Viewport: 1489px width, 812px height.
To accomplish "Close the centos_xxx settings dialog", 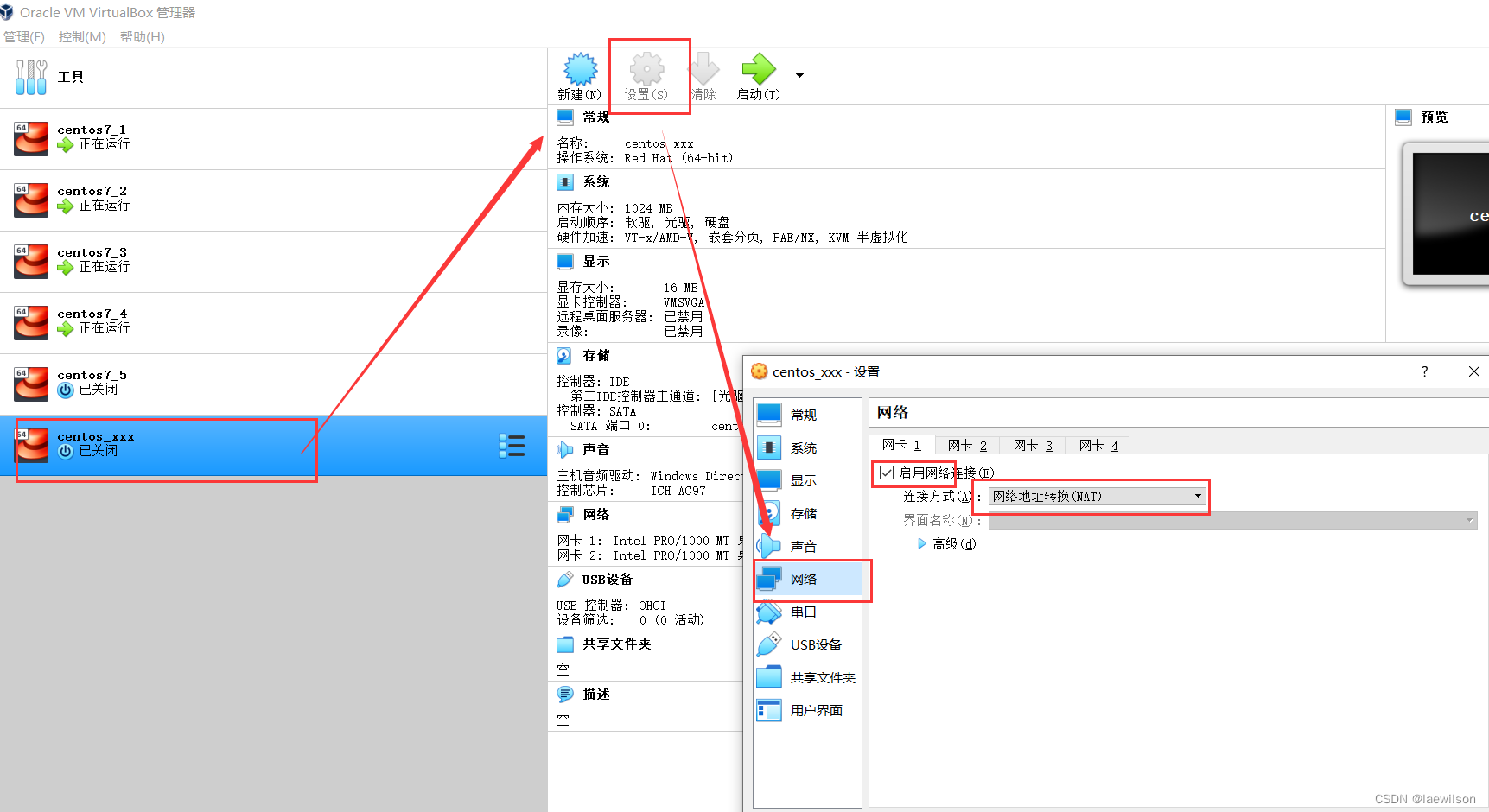I will 1474,371.
